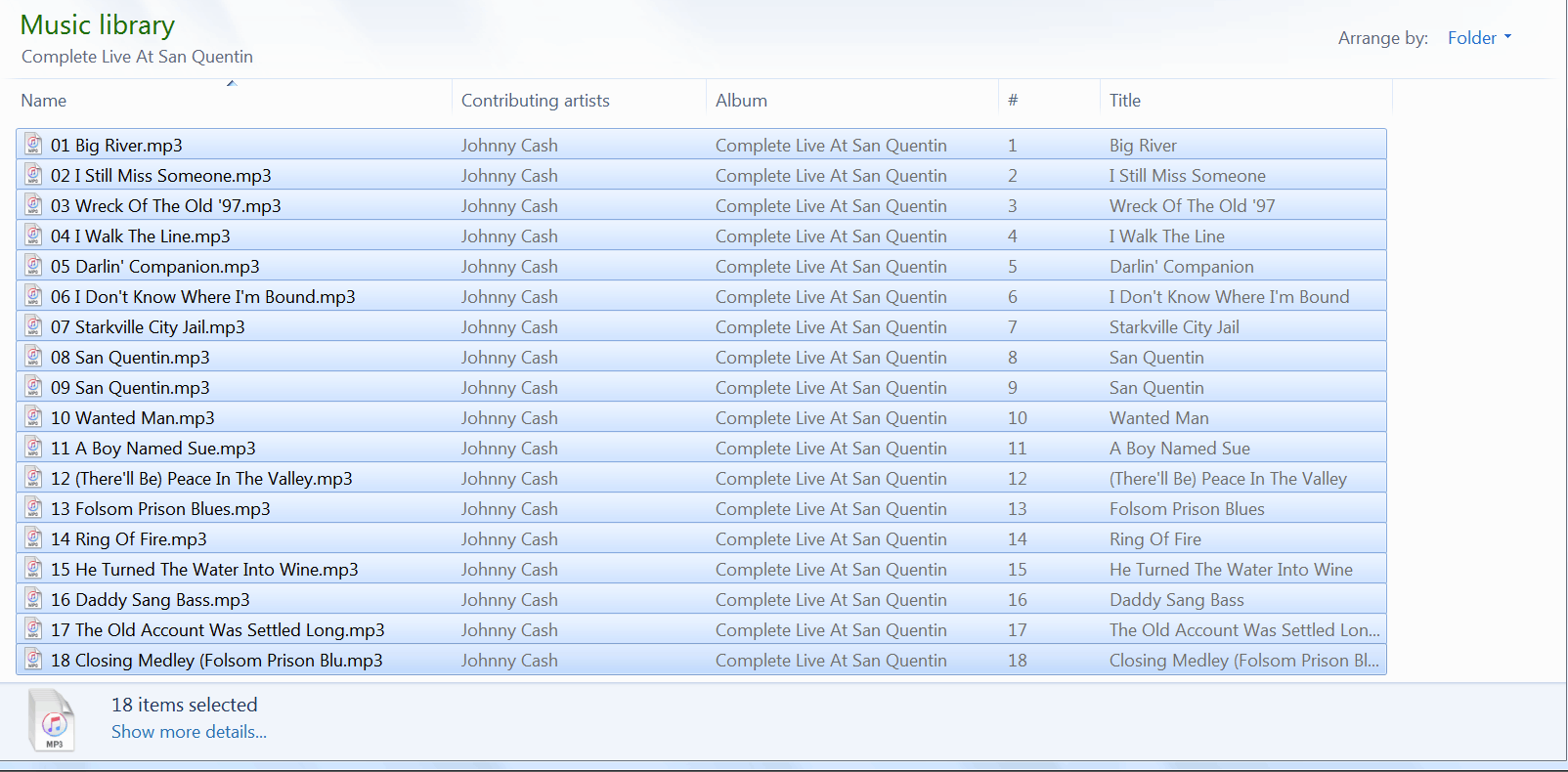Sort by the Album column header
Viewport: 1568px width, 772px height.
coord(741,101)
